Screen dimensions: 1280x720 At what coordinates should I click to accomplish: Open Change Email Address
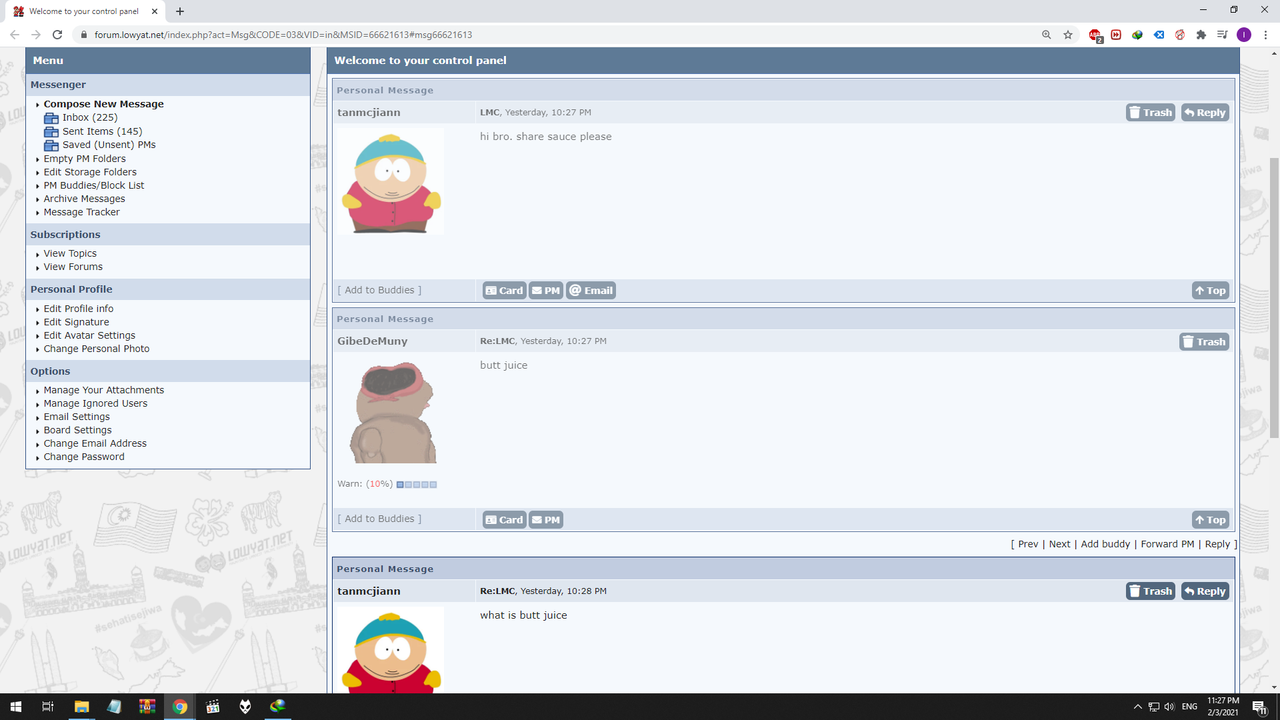[95, 444]
